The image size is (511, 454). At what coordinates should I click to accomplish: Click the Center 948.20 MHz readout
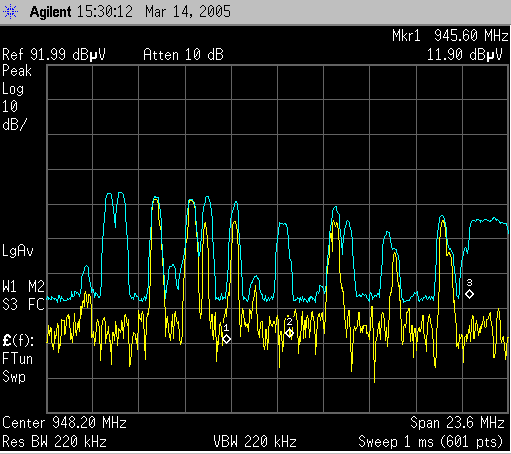[64, 423]
